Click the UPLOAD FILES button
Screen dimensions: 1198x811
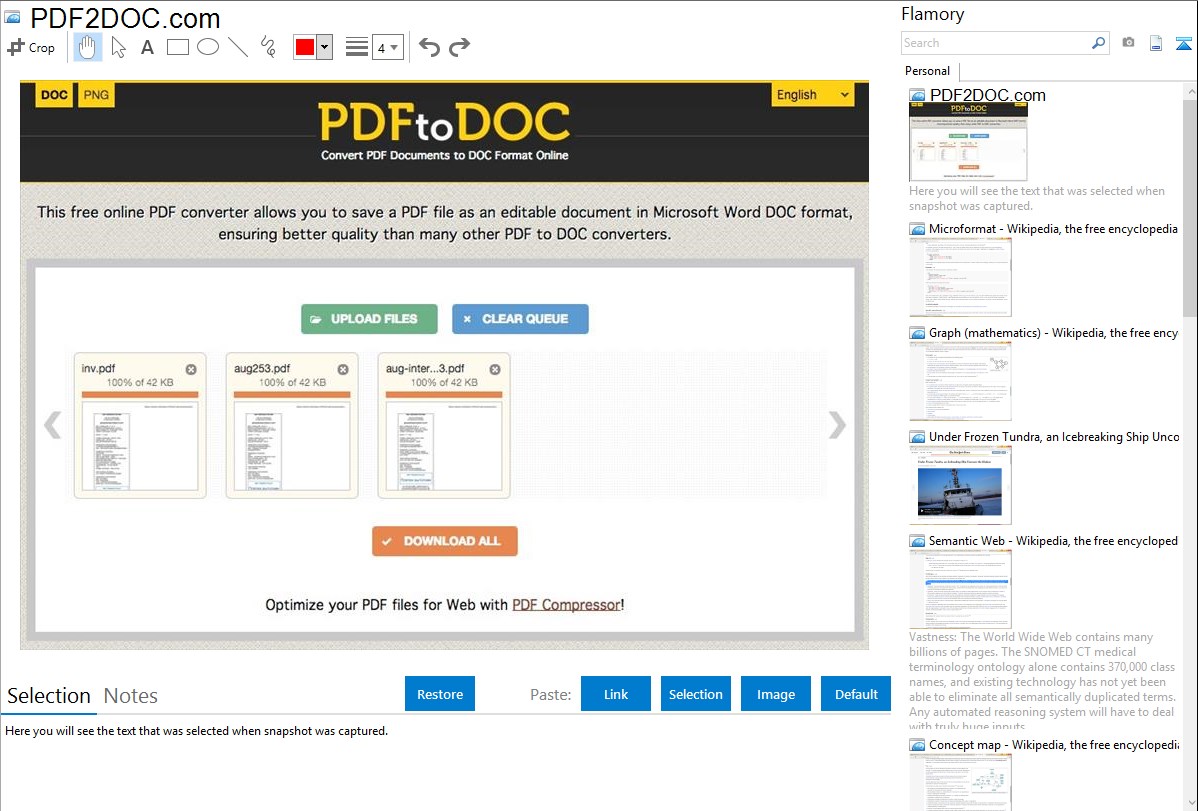pos(369,319)
